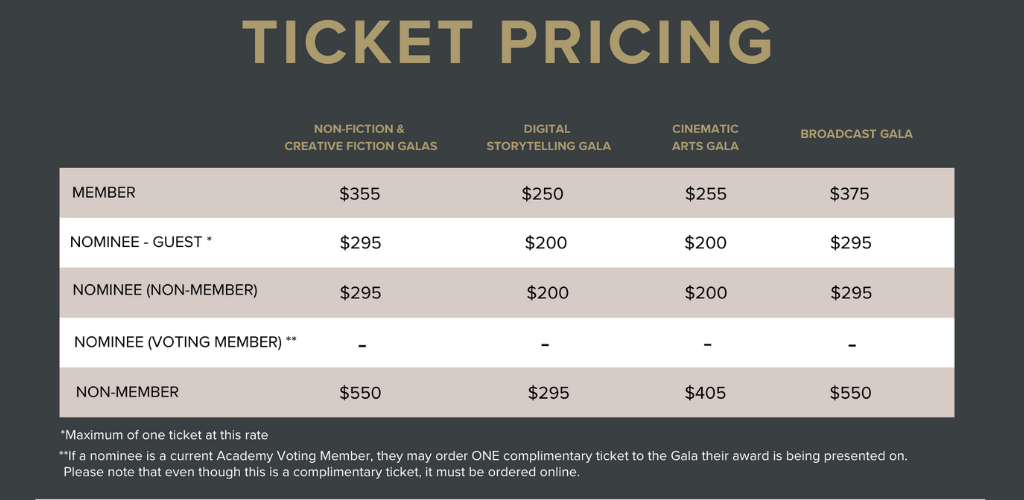Screen dimensions: 1024x500
Task: Click the $550 Non-Member Broadcast Gala price
Action: (x=851, y=393)
